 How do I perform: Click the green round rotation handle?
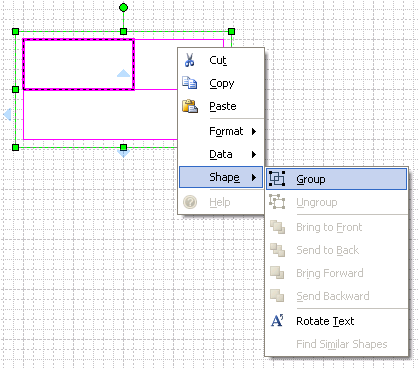pyautogui.click(x=123, y=7)
